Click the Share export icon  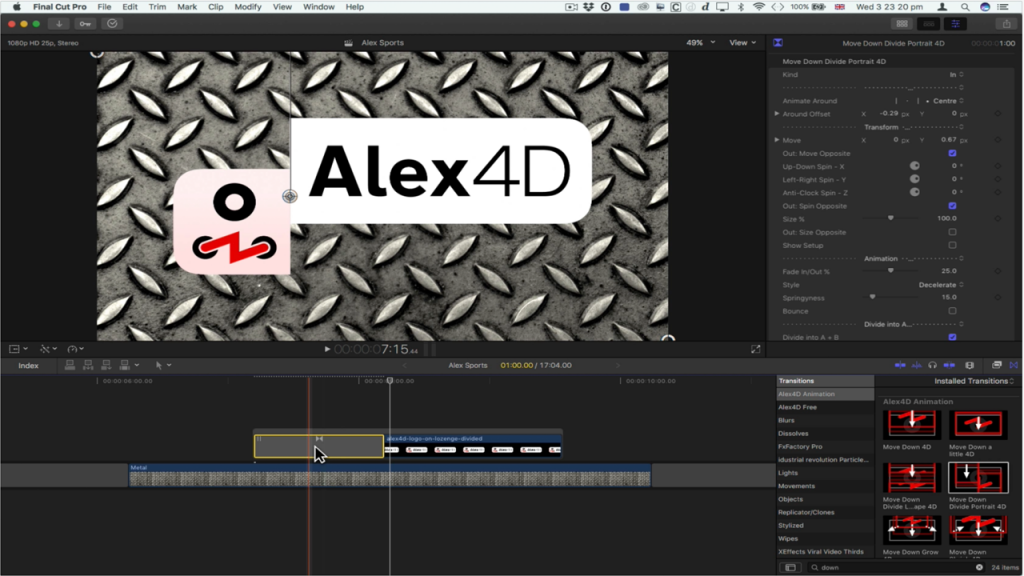[x=1005, y=23]
